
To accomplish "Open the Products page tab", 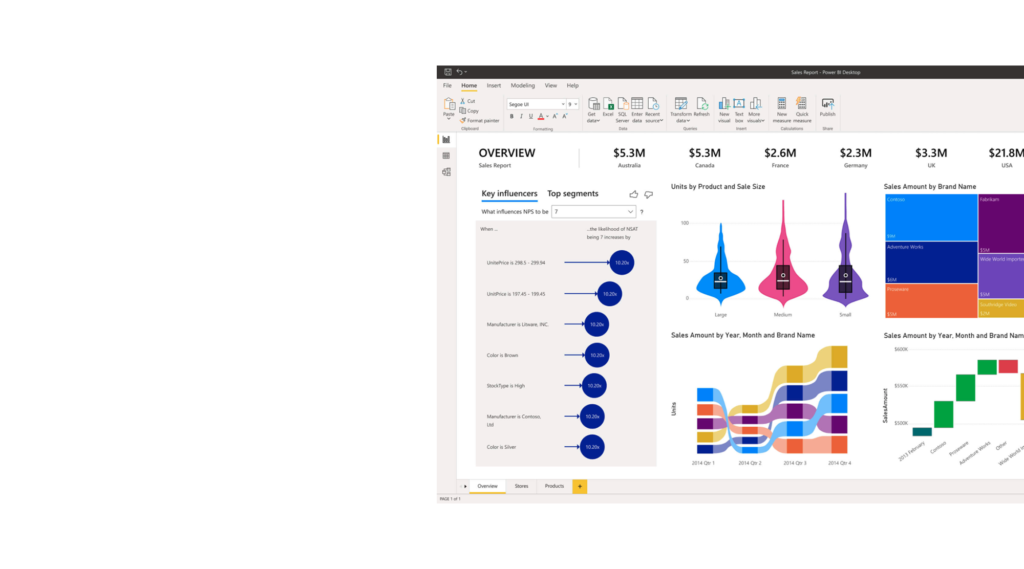I will click(554, 486).
